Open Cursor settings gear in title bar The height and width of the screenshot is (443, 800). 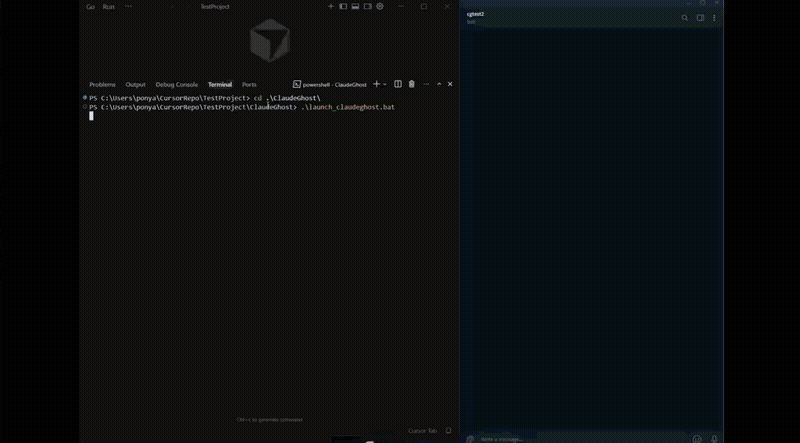(380, 7)
